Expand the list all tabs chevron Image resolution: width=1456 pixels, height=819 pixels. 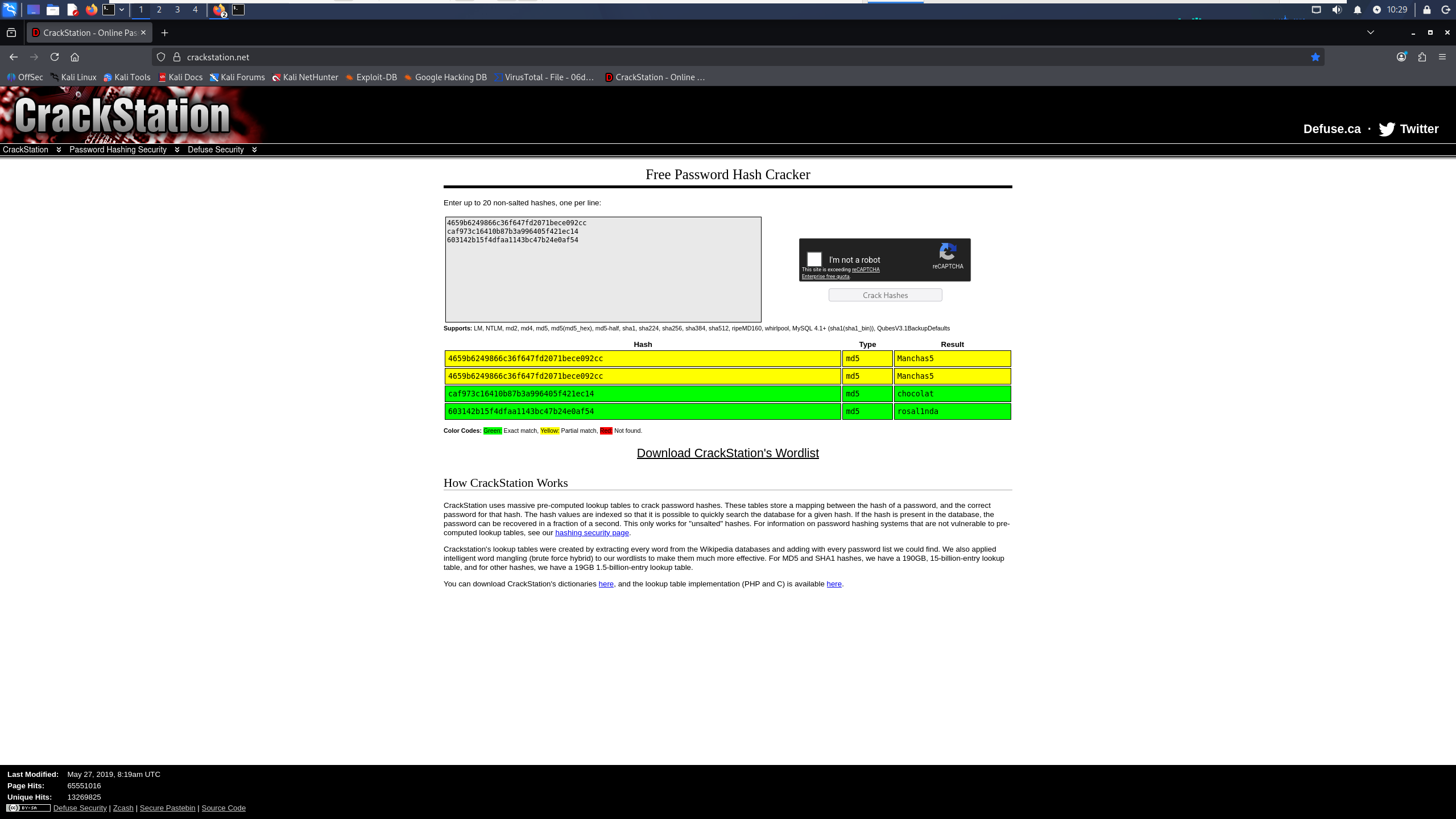[x=1371, y=32]
